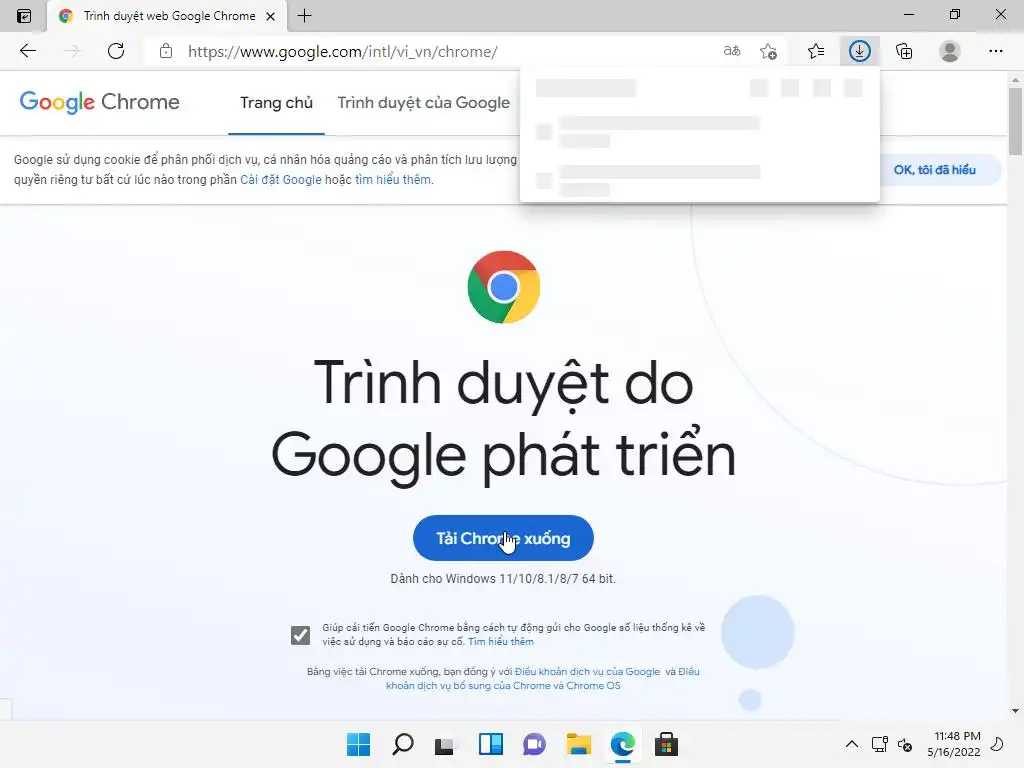The height and width of the screenshot is (768, 1024).
Task: Click the forward navigation arrow
Action: click(71, 51)
